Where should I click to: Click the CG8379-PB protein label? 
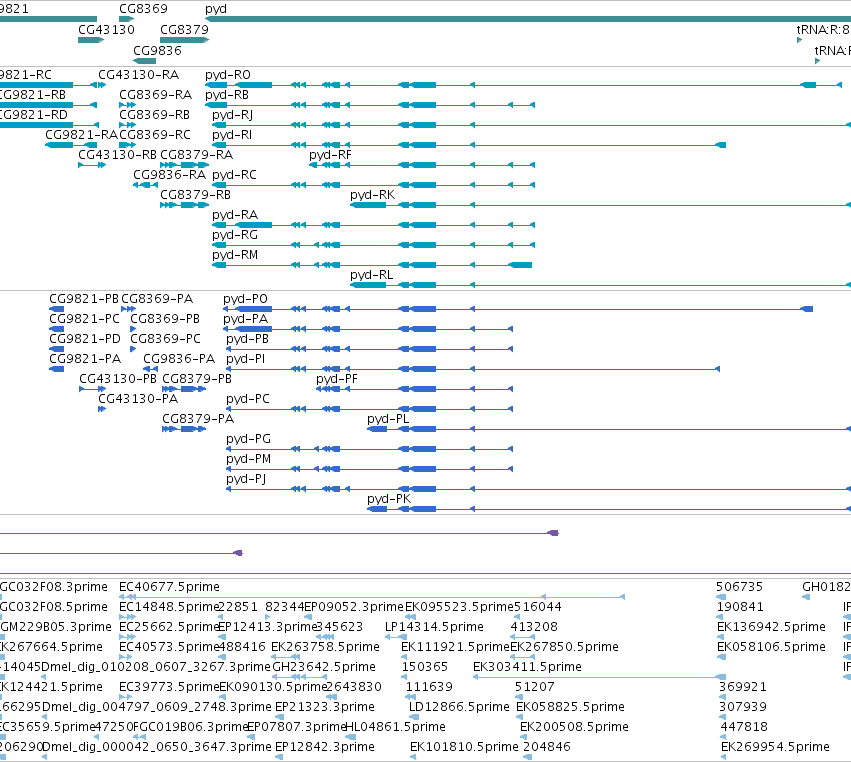coord(197,380)
